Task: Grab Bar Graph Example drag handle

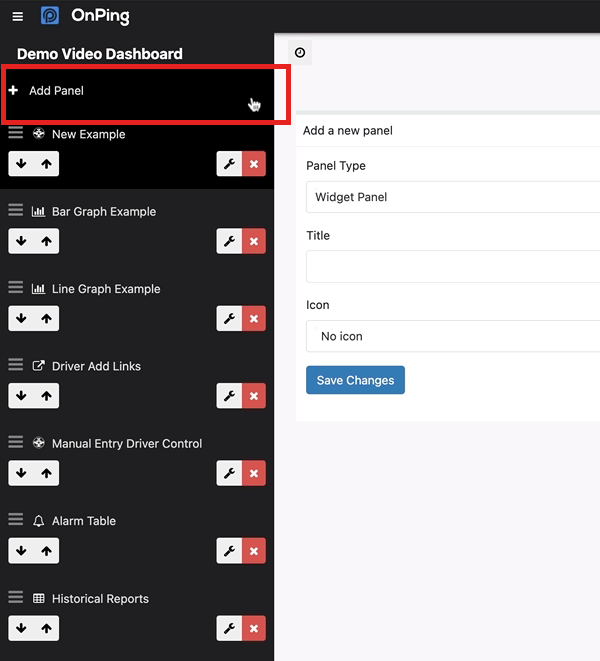Action: [x=16, y=210]
